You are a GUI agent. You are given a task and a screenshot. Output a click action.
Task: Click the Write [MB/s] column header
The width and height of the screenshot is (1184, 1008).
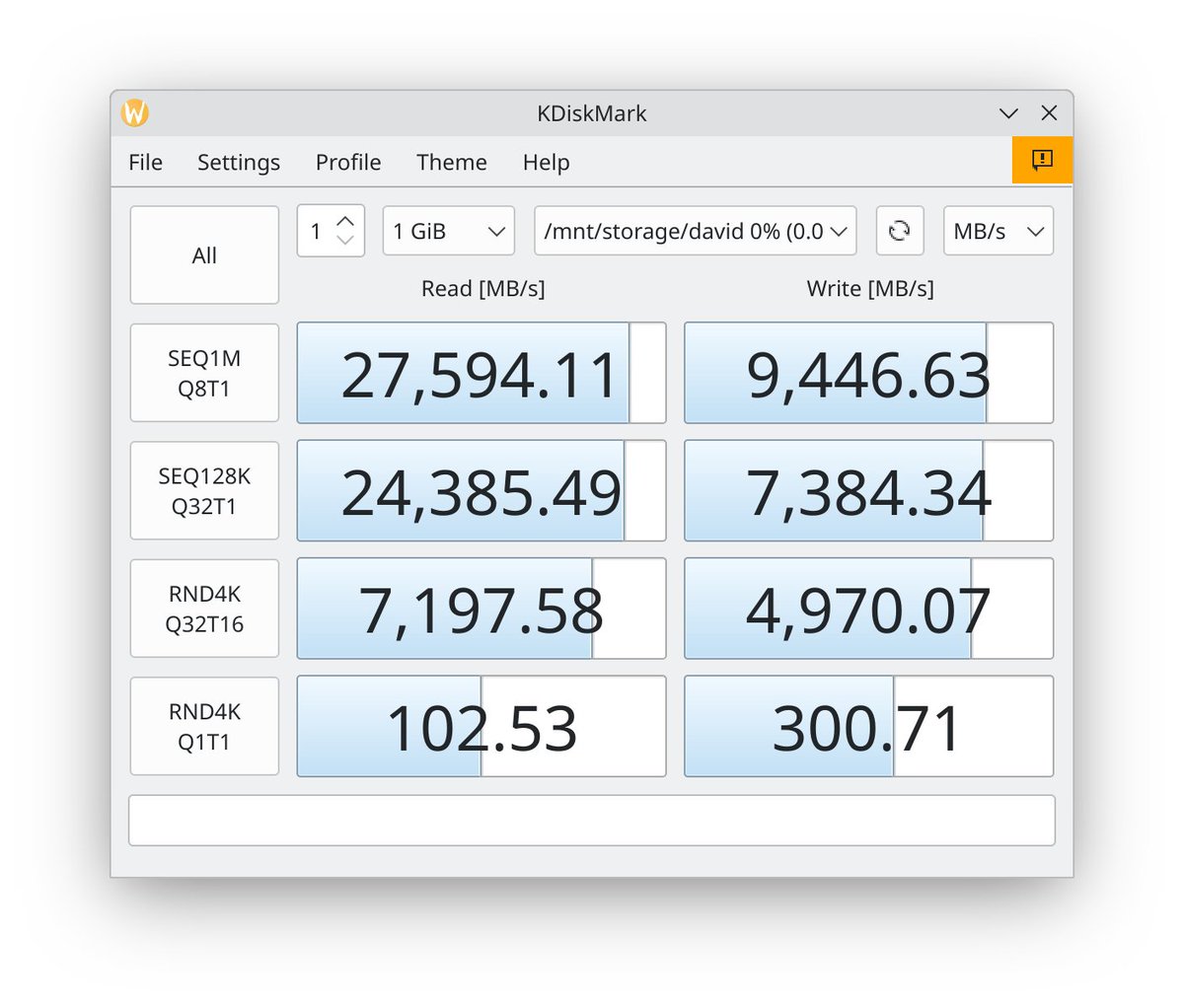(x=870, y=288)
